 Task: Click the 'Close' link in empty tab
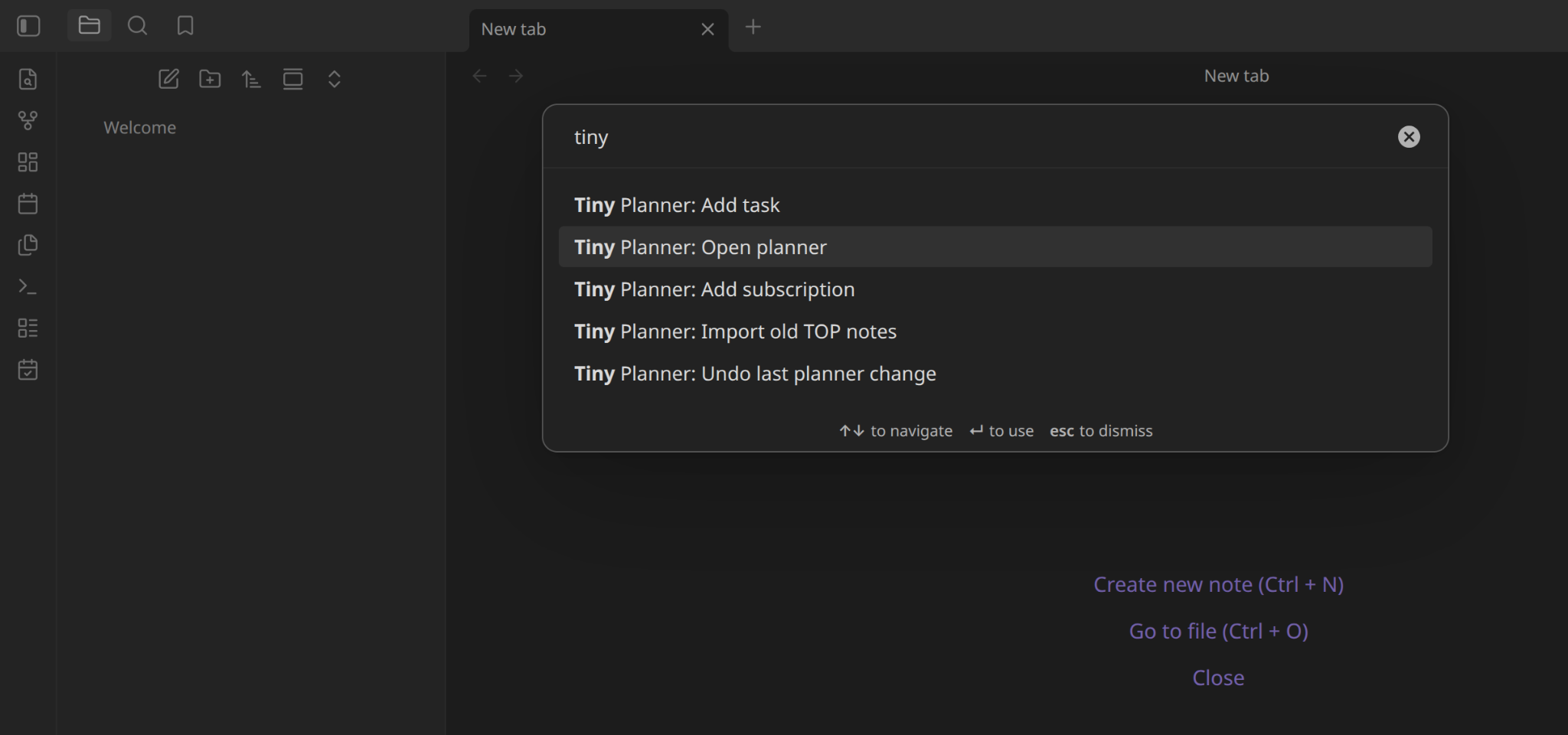[x=1218, y=678]
